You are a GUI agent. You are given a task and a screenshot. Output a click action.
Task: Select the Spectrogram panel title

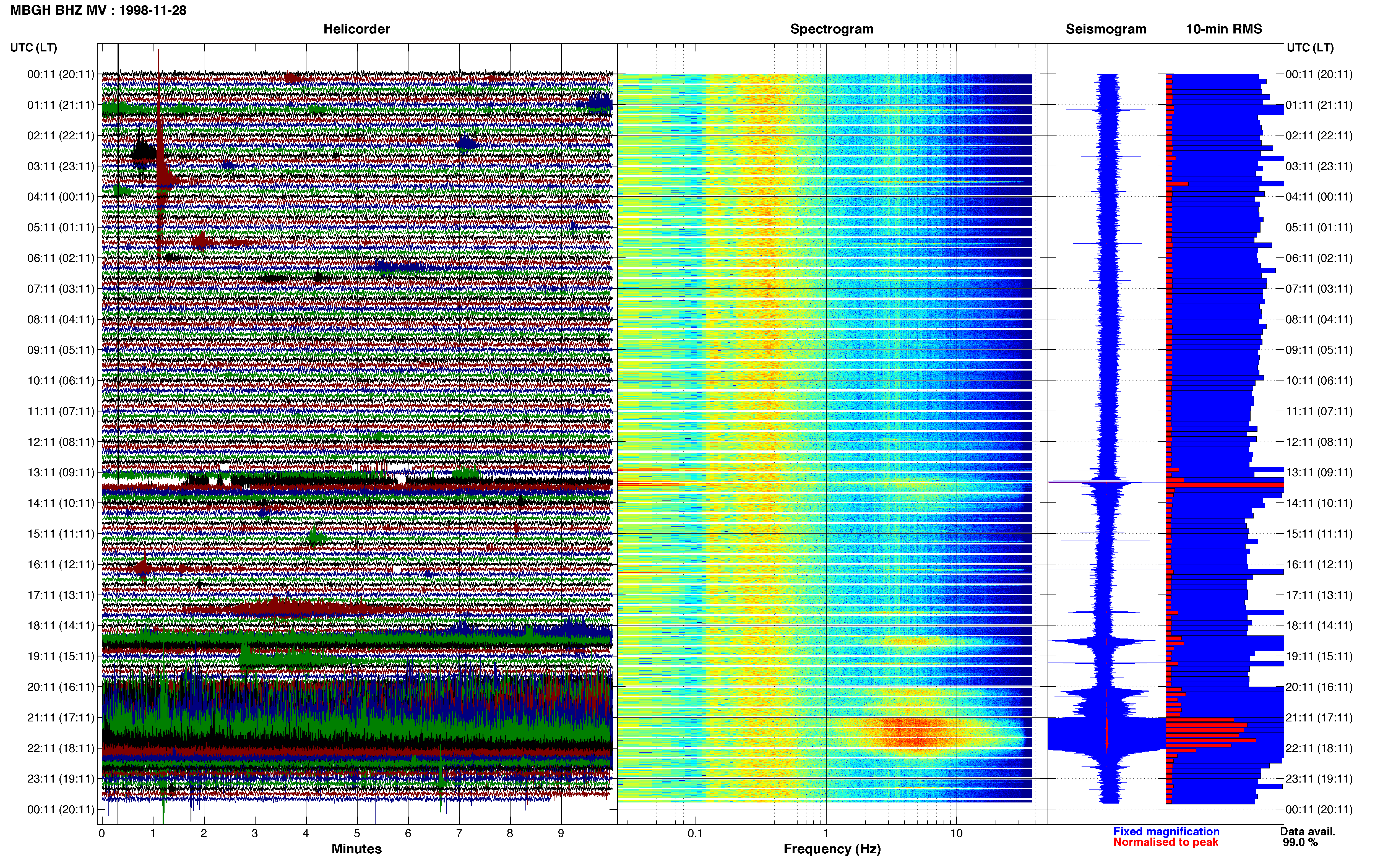(832, 29)
